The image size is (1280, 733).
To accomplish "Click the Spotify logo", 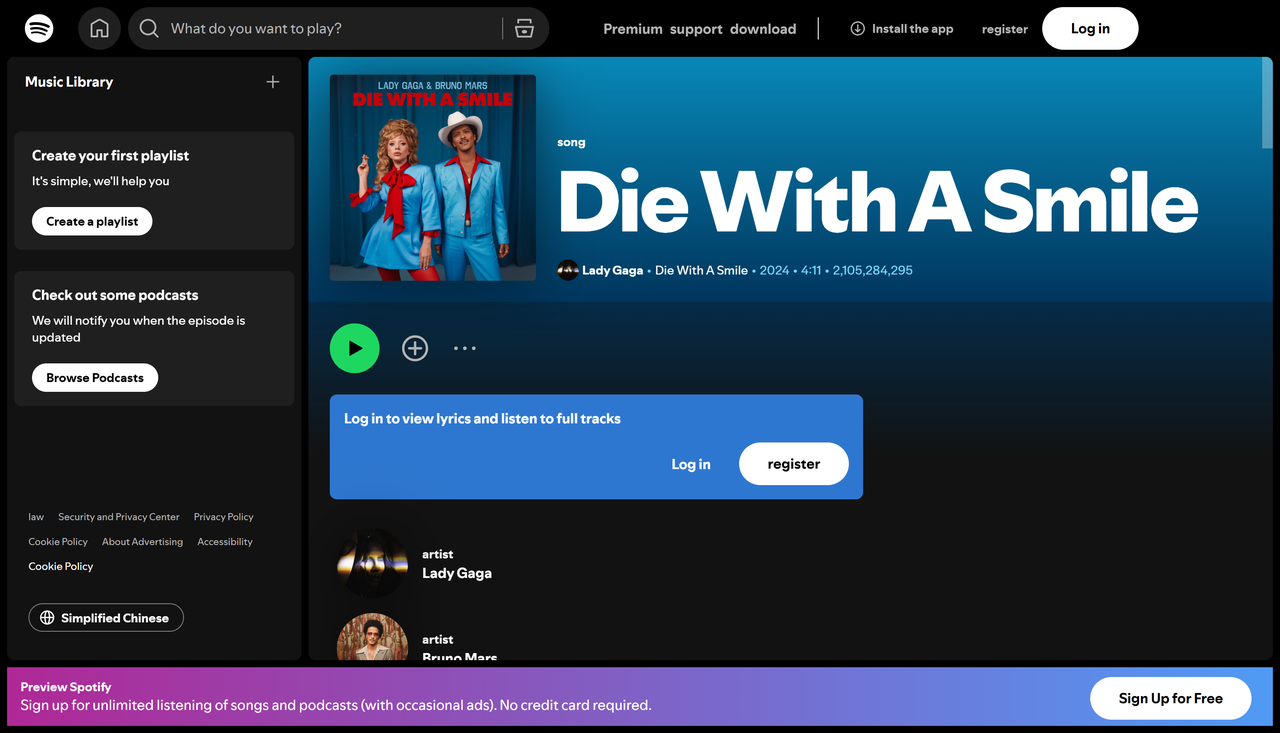I will [40, 29].
